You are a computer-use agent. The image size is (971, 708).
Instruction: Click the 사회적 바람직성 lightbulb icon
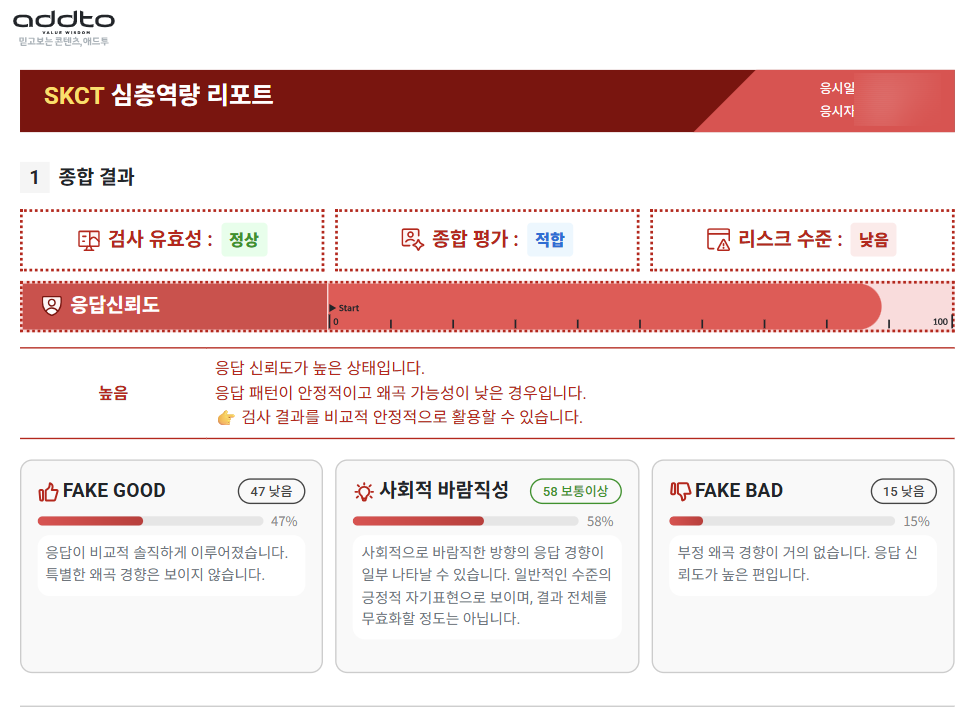pyautogui.click(x=364, y=492)
